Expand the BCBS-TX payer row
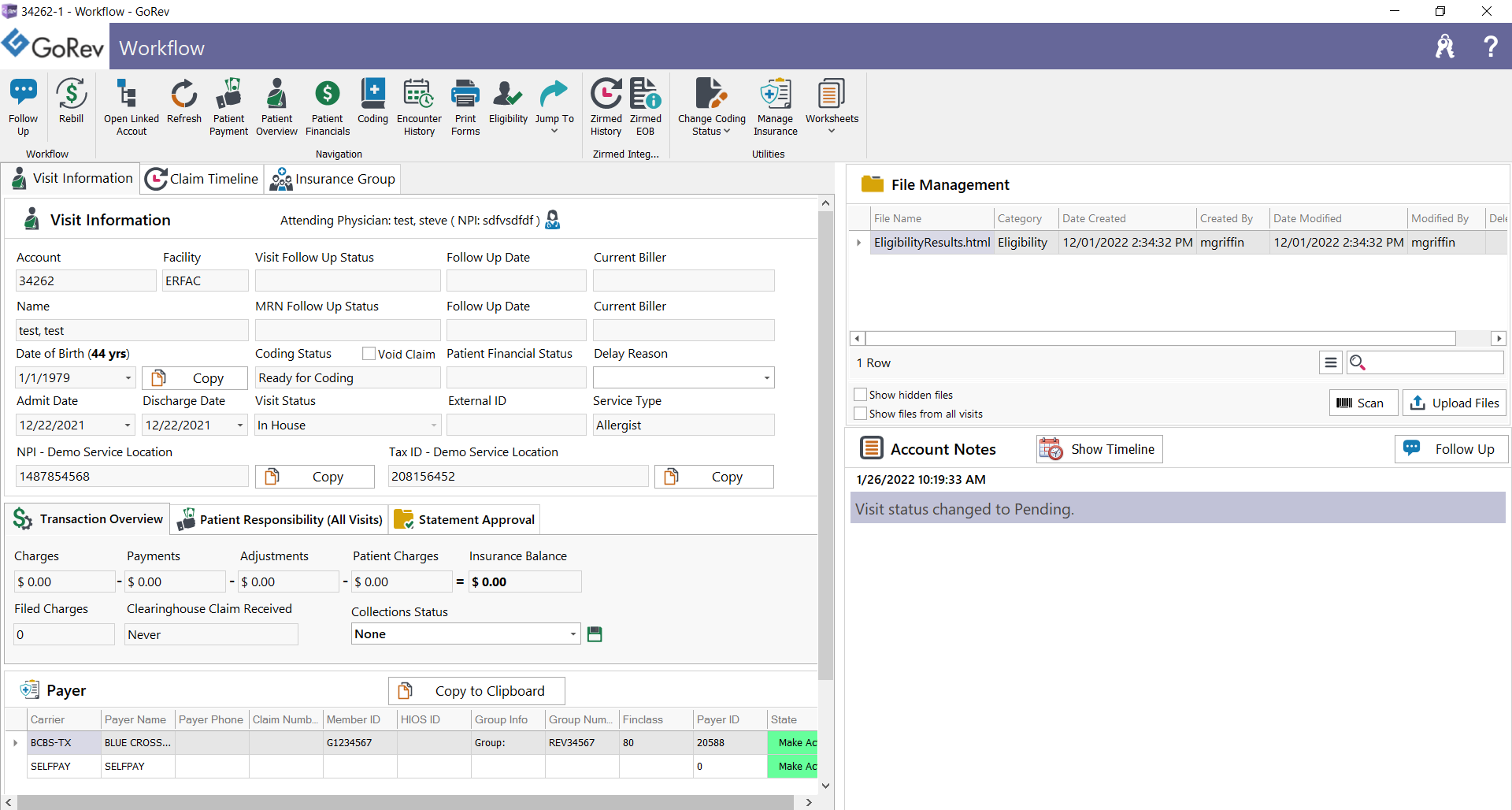The width and height of the screenshot is (1512, 810). pos(15,743)
